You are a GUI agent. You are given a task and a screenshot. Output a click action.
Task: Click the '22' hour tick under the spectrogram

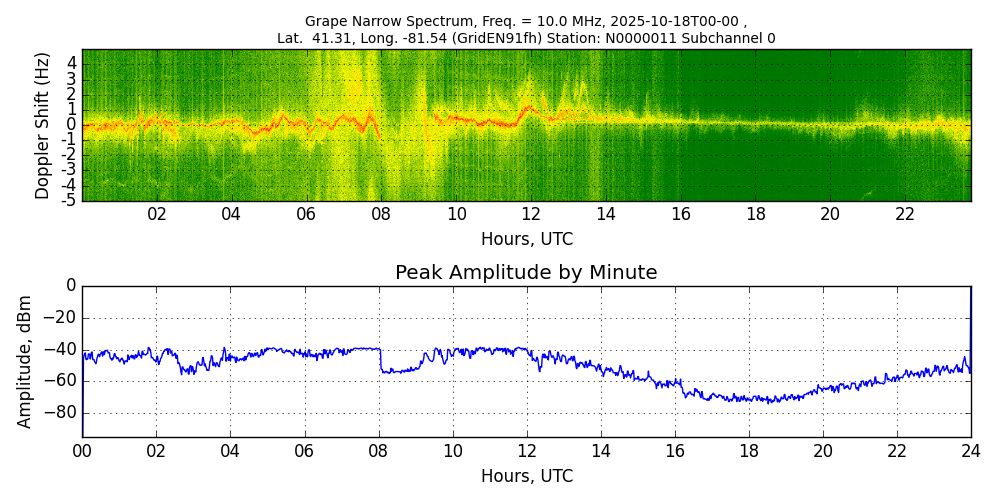[904, 215]
